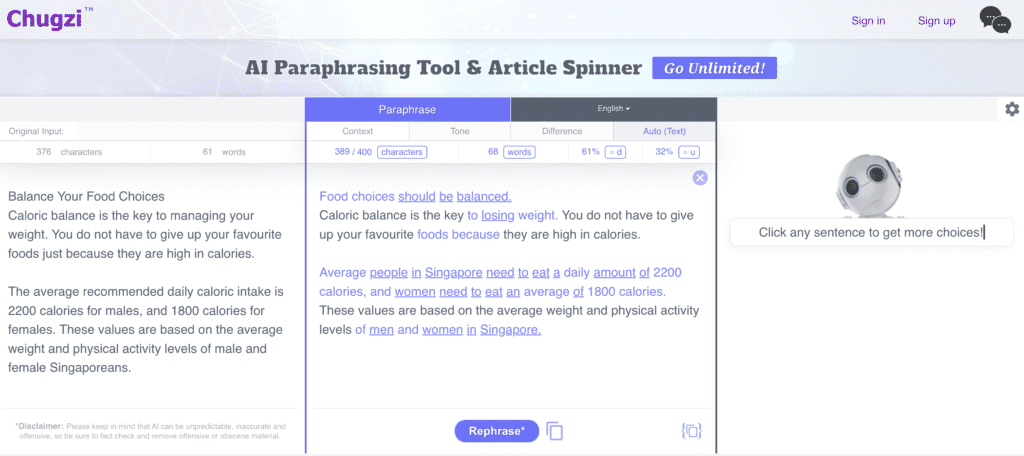Screen dimensions: 1024x456
Task: Click the robot head image
Action: 871,187
